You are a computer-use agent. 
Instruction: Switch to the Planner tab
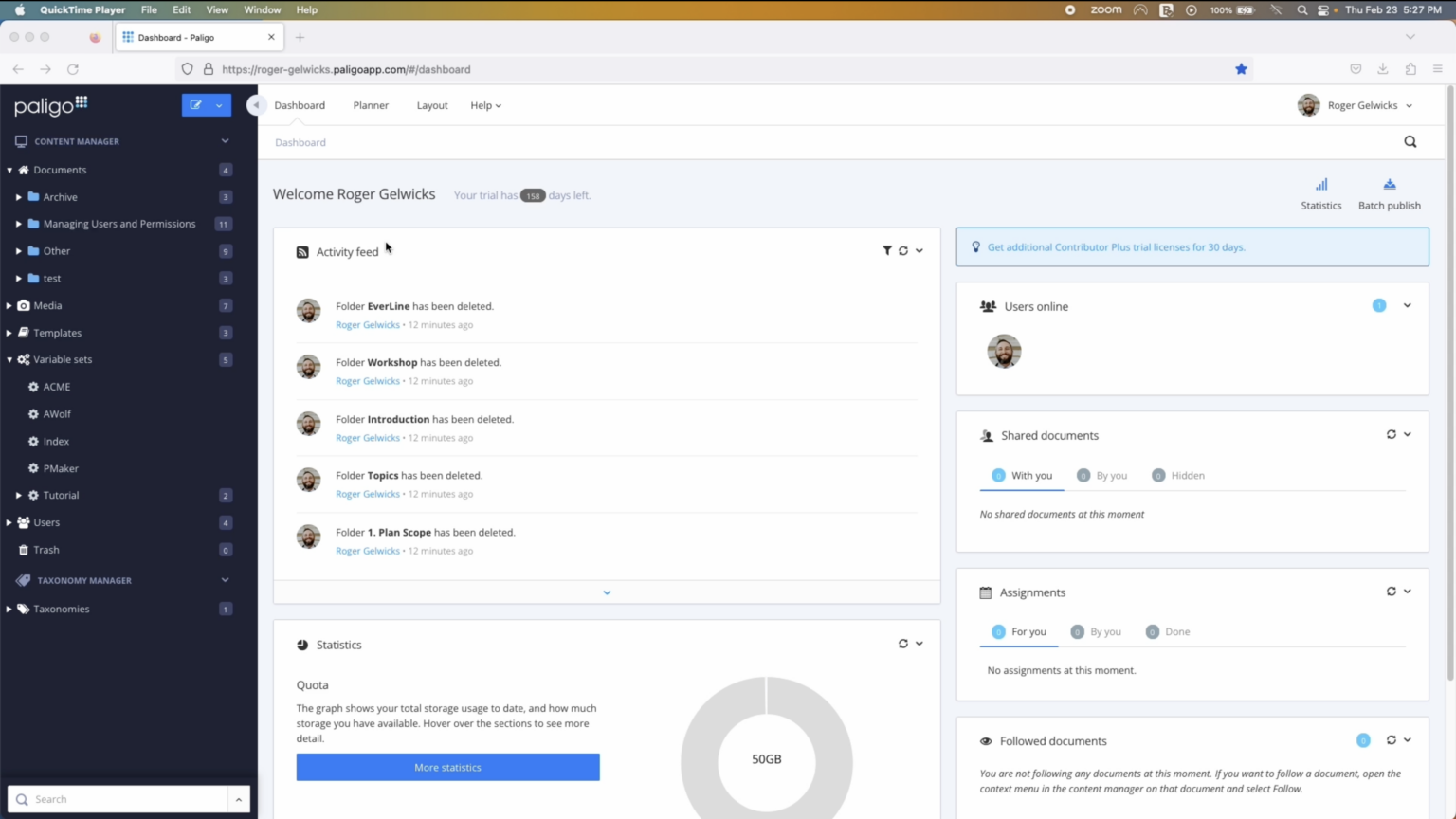click(371, 105)
